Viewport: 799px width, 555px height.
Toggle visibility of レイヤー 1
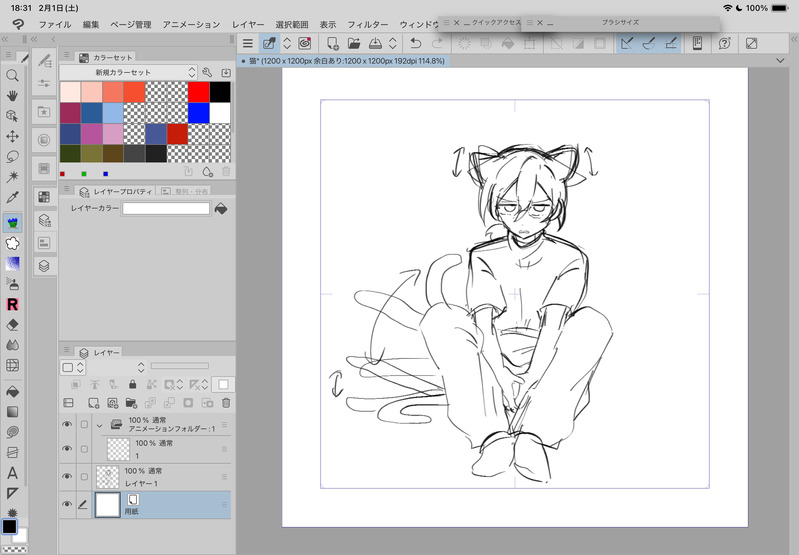[x=67, y=477]
